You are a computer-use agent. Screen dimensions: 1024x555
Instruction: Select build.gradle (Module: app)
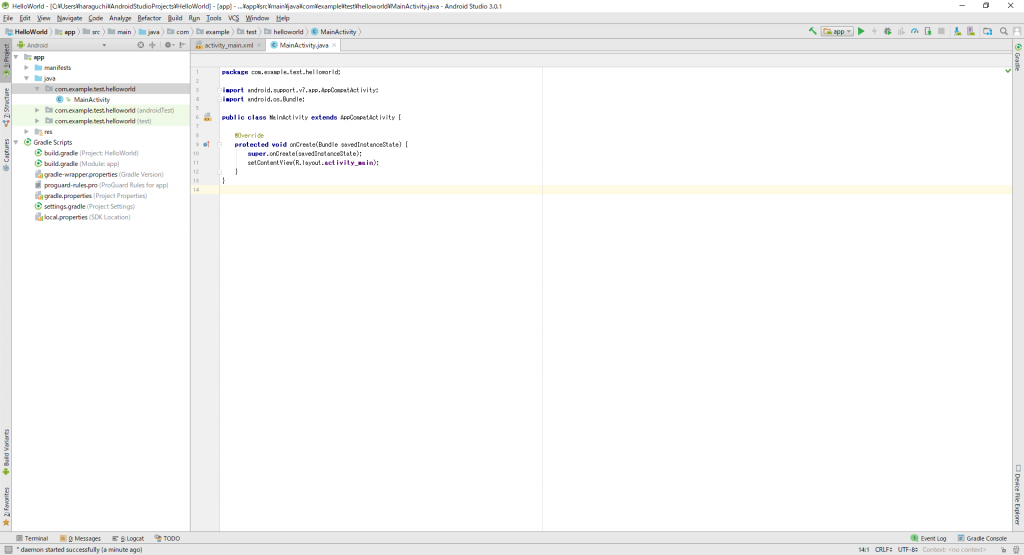[76, 164]
